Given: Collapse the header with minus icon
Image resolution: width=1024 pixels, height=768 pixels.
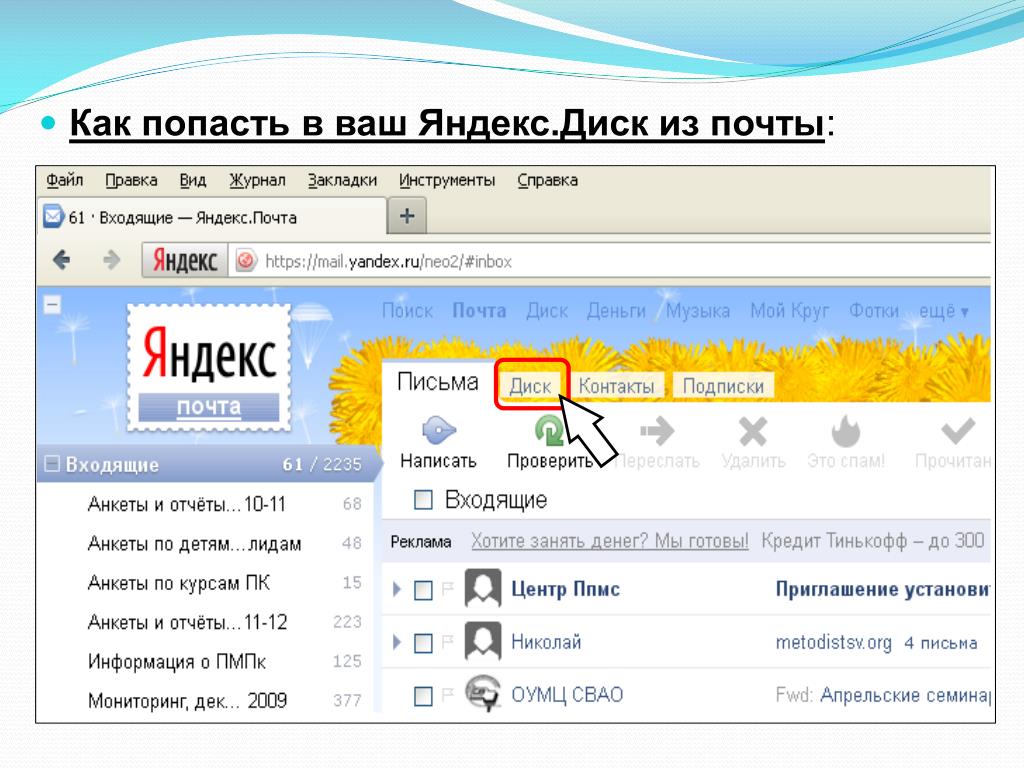Looking at the screenshot, I should (x=52, y=305).
